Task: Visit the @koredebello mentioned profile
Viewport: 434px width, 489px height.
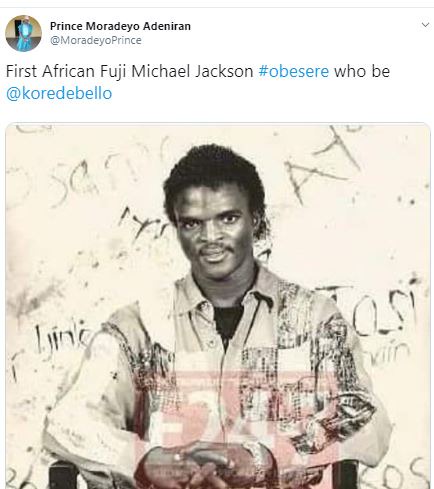Action: [59, 93]
